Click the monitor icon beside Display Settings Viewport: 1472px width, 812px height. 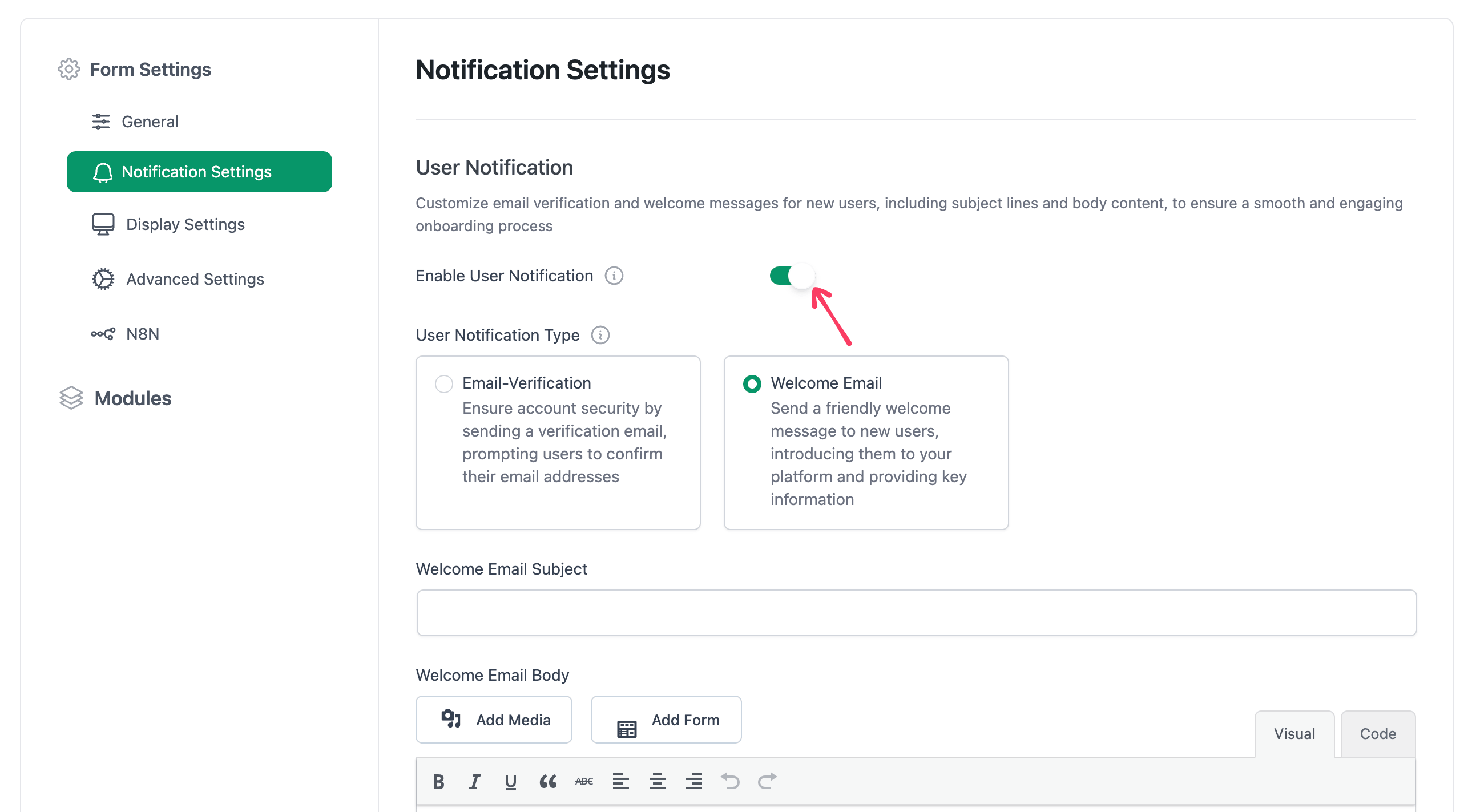tap(103, 225)
